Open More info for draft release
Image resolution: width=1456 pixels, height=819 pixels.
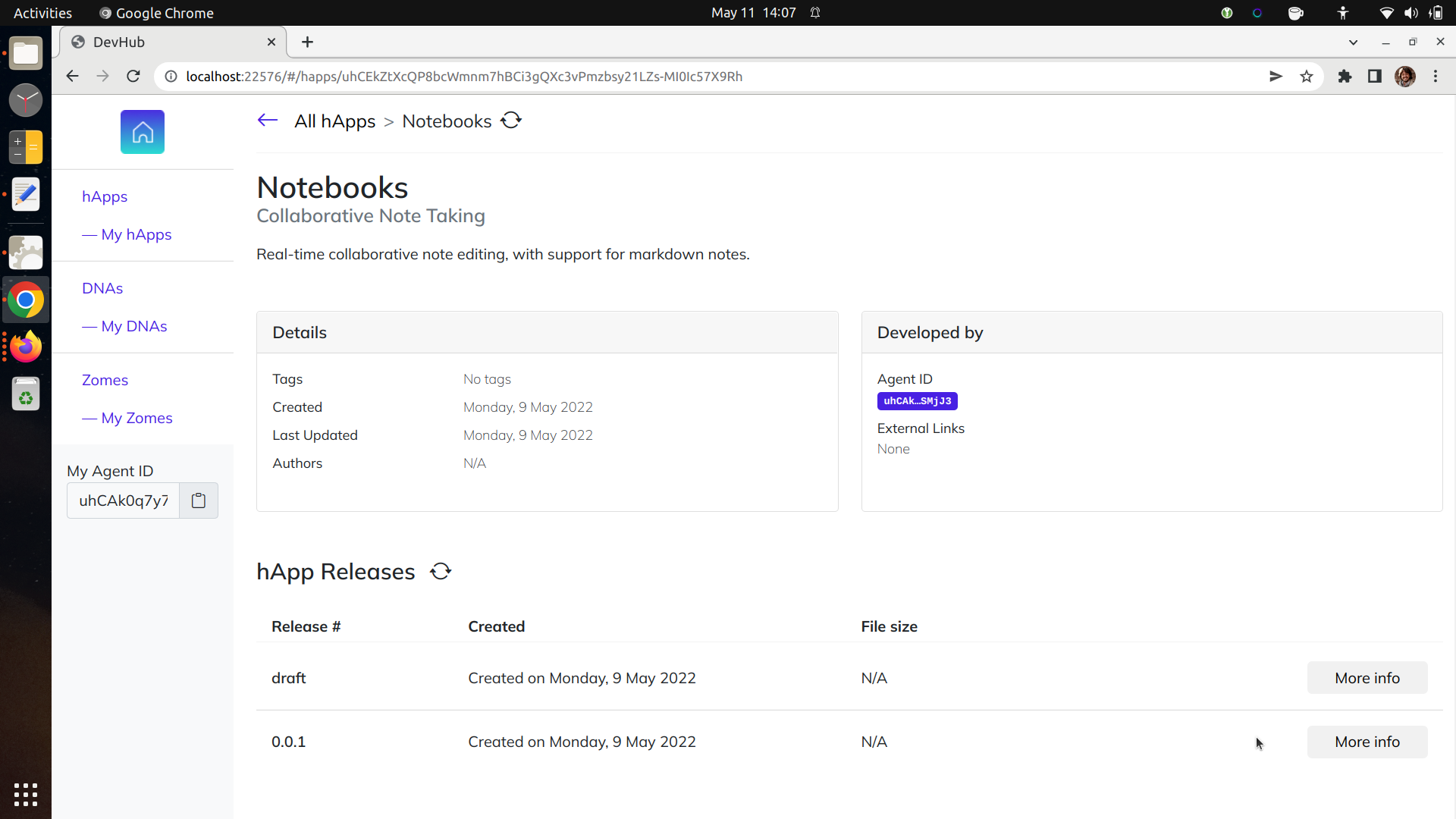pyautogui.click(x=1367, y=678)
